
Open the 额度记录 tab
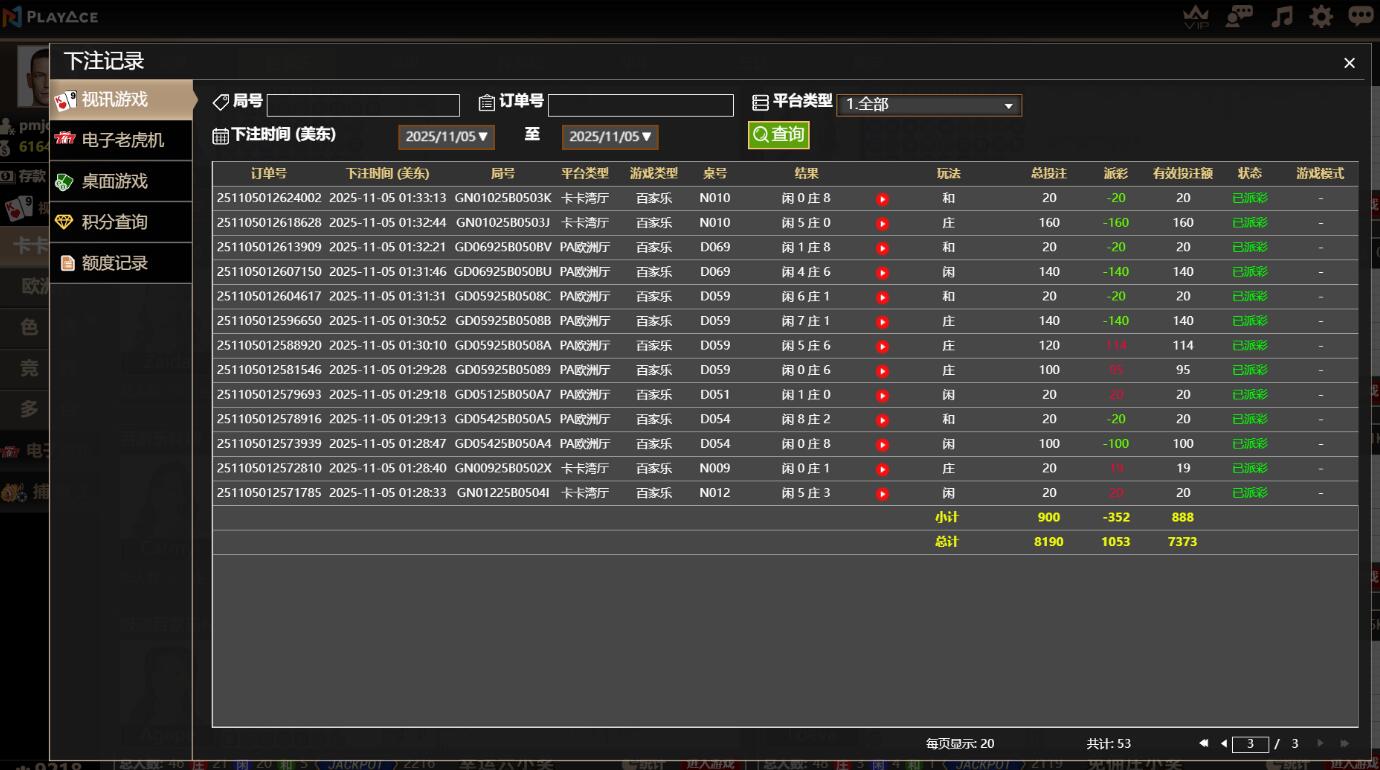(114, 263)
